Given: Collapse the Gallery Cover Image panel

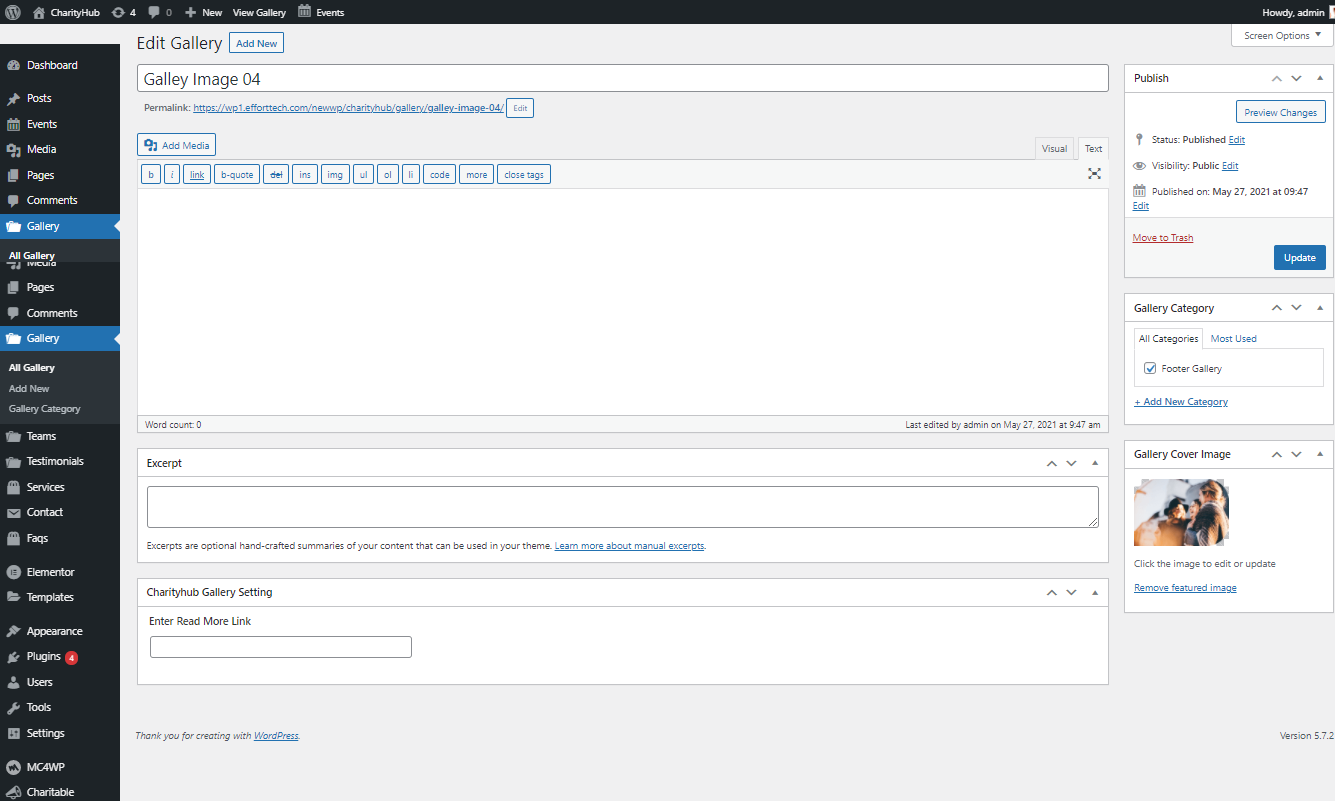Looking at the screenshot, I should (1319, 454).
